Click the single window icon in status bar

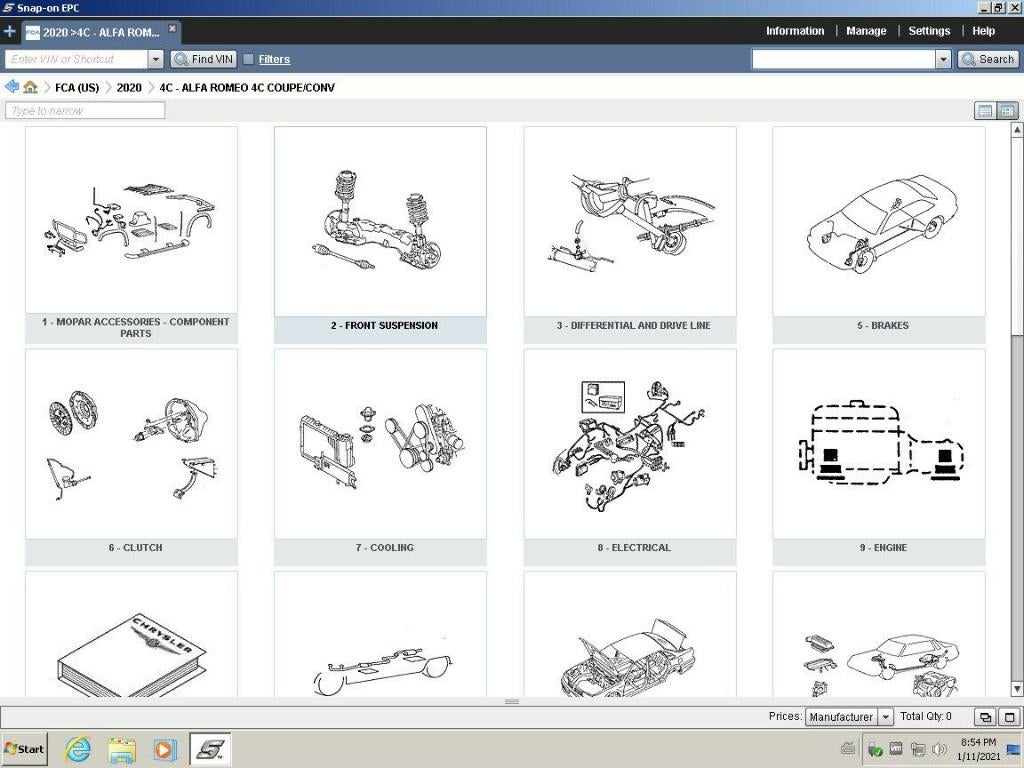[1009, 717]
